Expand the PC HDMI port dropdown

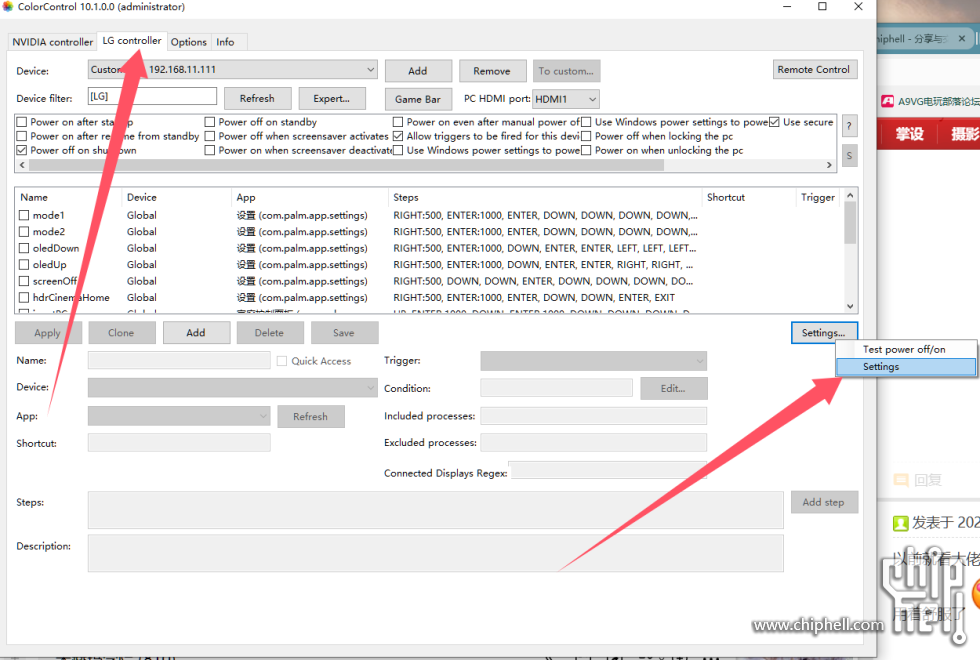tap(566, 99)
